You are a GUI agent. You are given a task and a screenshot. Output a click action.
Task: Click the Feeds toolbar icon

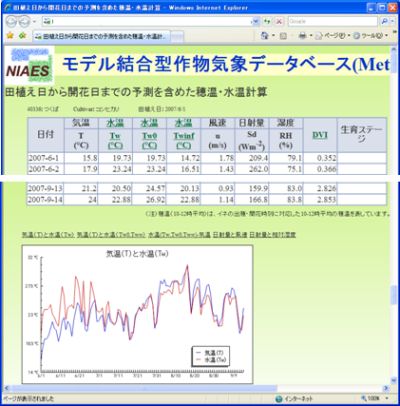283,36
